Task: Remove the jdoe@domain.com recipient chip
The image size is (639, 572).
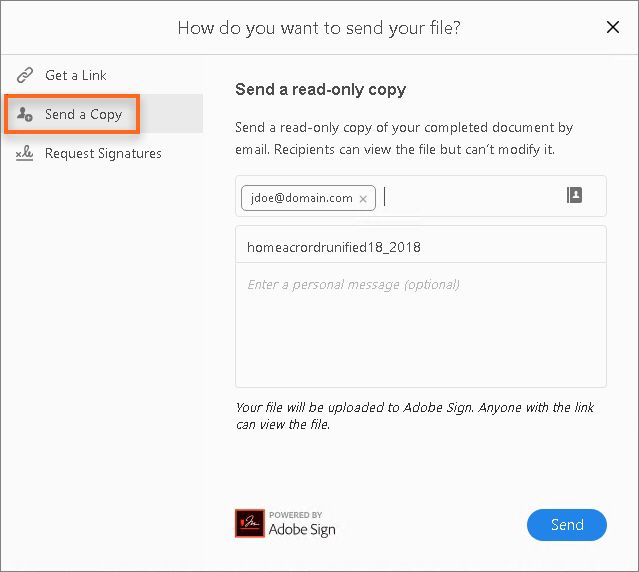Action: point(363,198)
